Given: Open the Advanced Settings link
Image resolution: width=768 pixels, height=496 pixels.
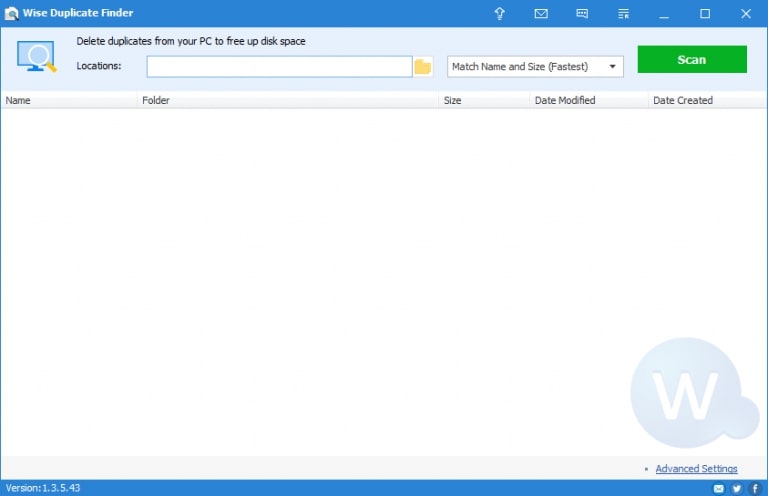Looking at the screenshot, I should (696, 469).
